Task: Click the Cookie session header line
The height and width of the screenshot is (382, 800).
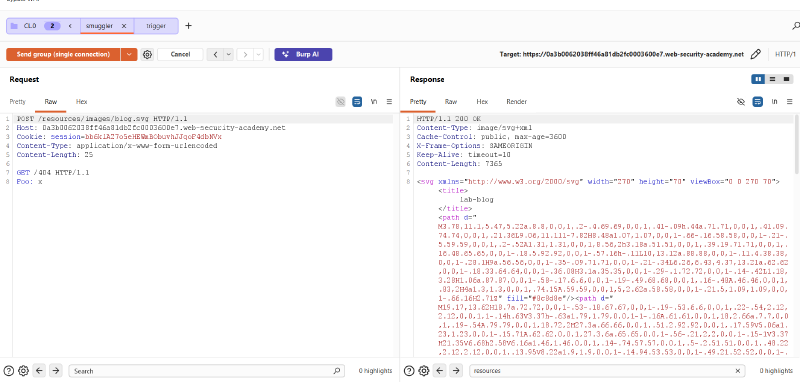Action: click(x=119, y=137)
